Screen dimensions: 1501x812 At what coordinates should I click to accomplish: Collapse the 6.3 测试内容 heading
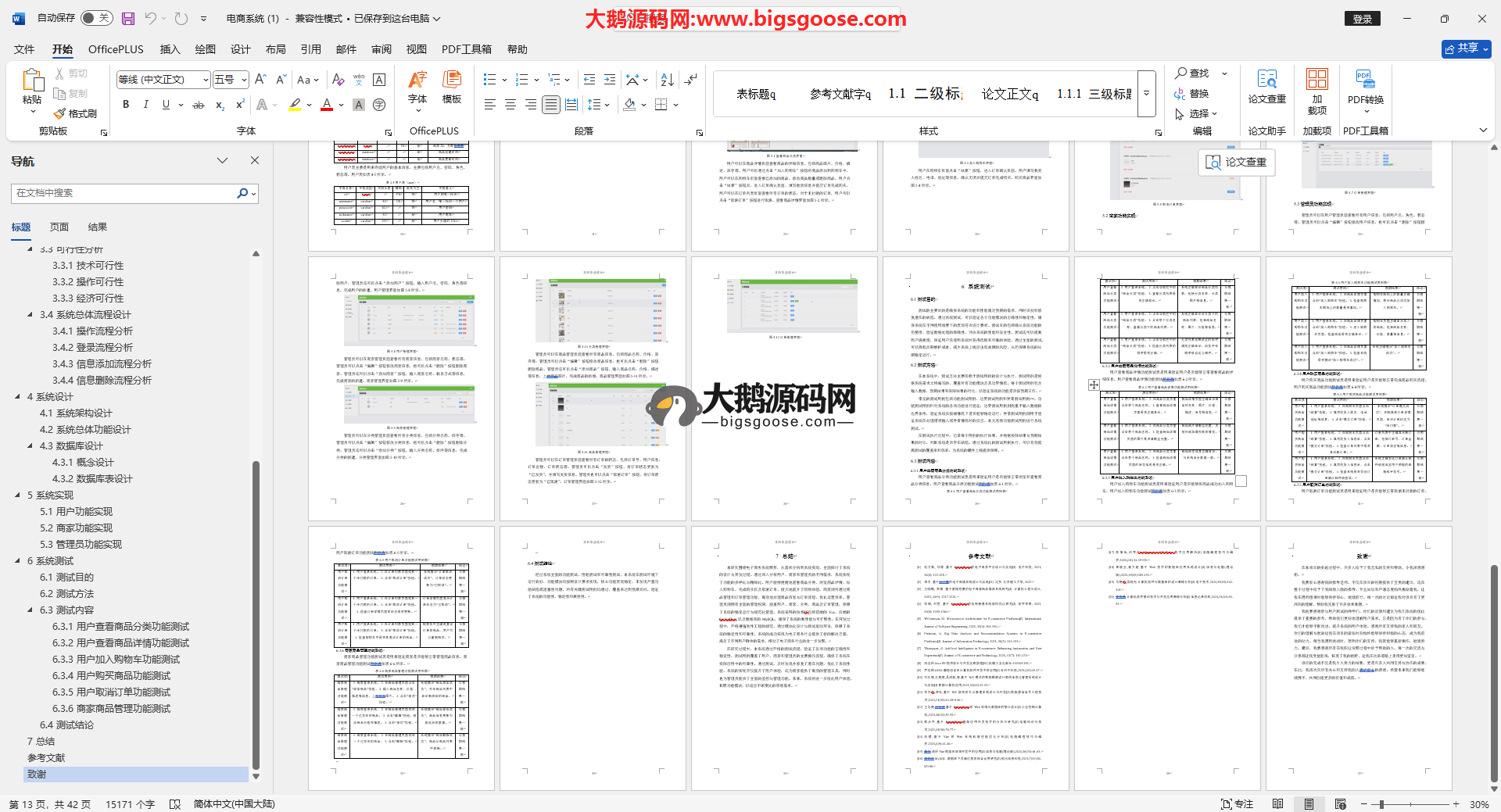coord(30,610)
